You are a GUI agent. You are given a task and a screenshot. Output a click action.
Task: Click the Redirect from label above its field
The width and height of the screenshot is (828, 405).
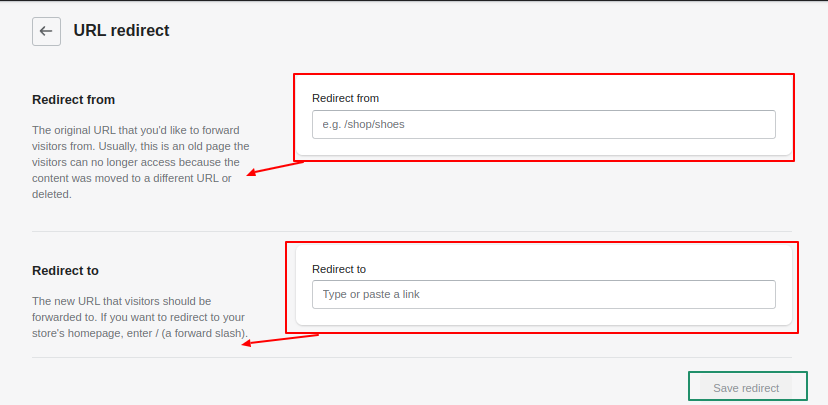pos(345,98)
